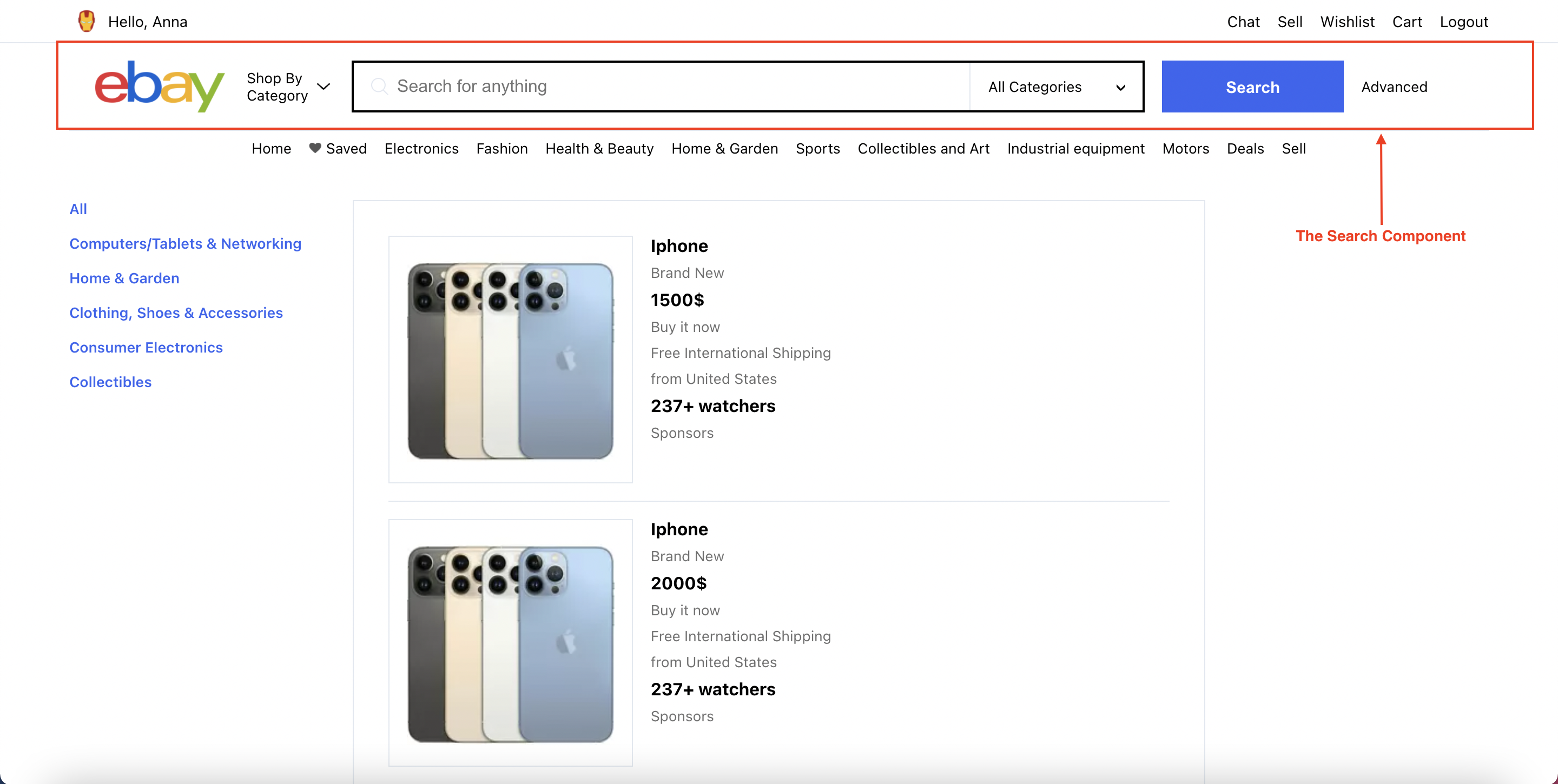The width and height of the screenshot is (1558, 784).
Task: Click the Motors menu item
Action: point(1186,148)
